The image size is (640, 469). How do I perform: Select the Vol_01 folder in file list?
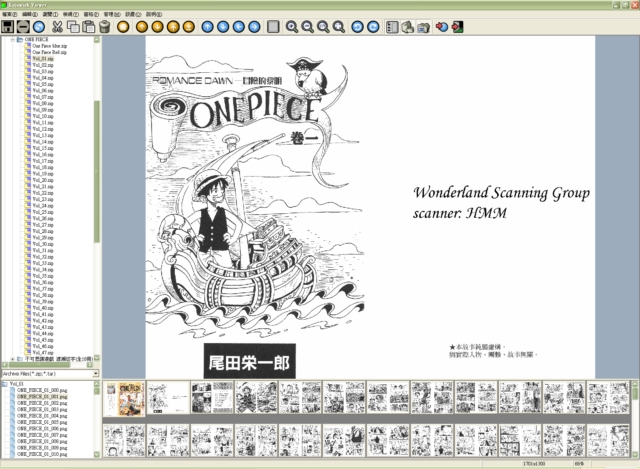point(17,384)
